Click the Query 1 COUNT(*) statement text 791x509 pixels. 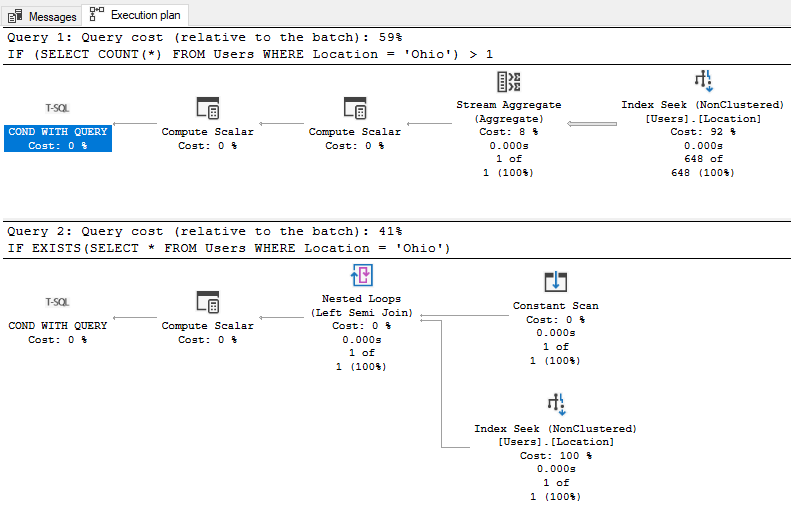tap(250, 53)
